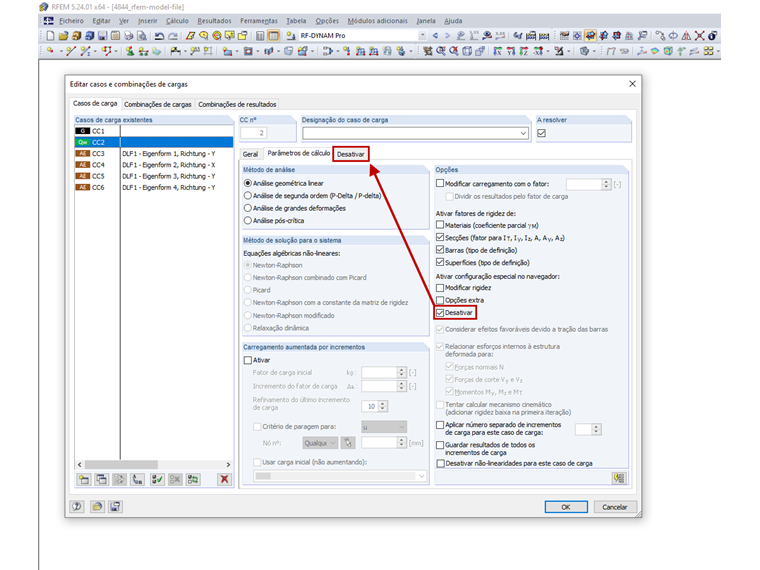This screenshot has height=570, width=760.
Task: Open 'Designação do caso de carga' dropdown
Action: pyautogui.click(x=523, y=133)
